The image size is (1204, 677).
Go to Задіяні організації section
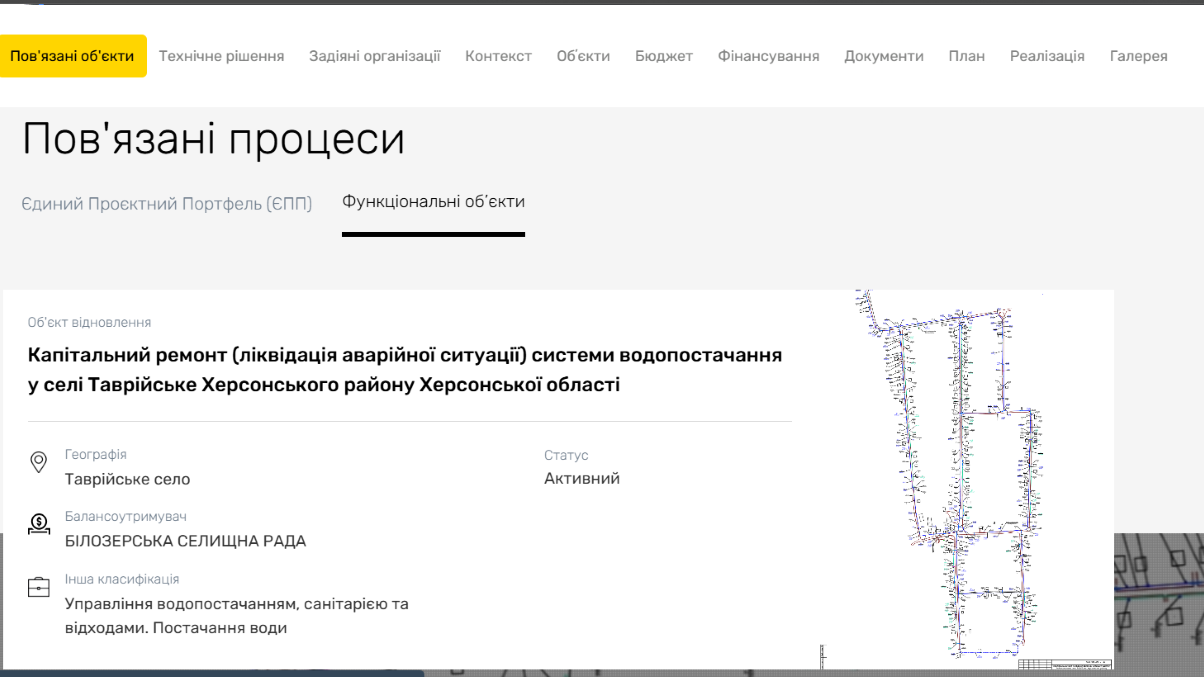[374, 56]
